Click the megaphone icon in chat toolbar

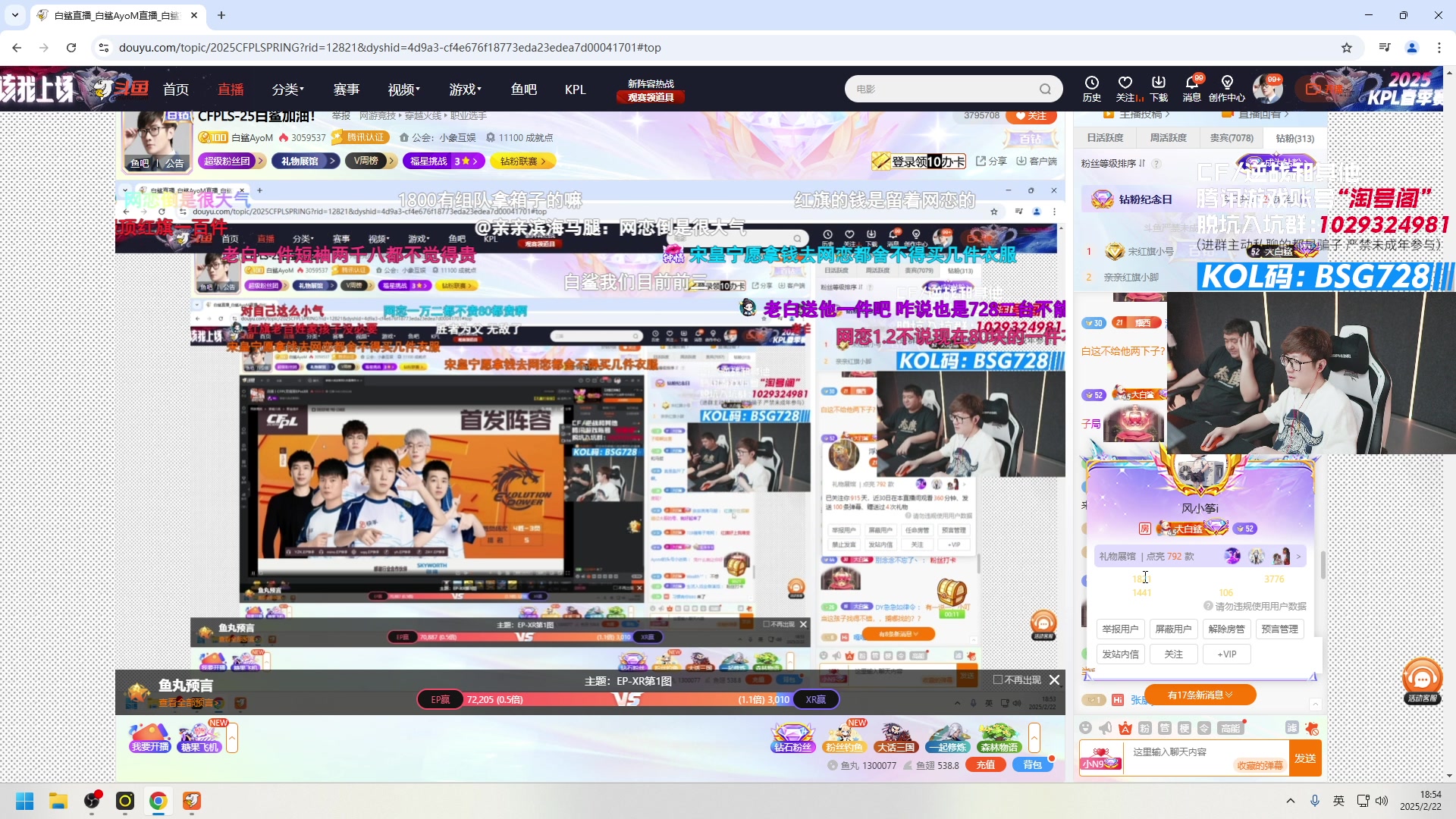1106,728
